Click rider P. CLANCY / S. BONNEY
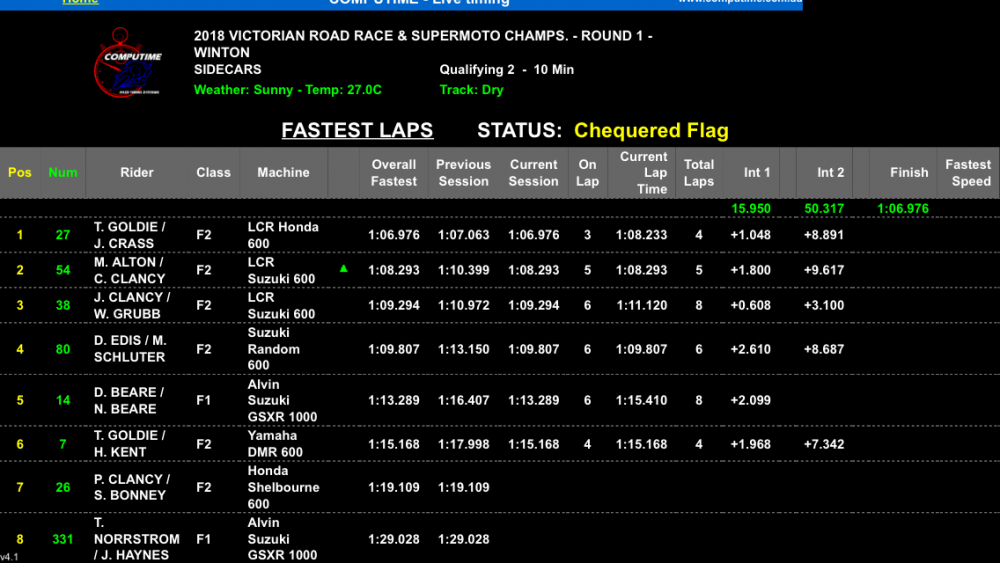Screen dimensions: 1000x563 pyautogui.click(x=132, y=487)
